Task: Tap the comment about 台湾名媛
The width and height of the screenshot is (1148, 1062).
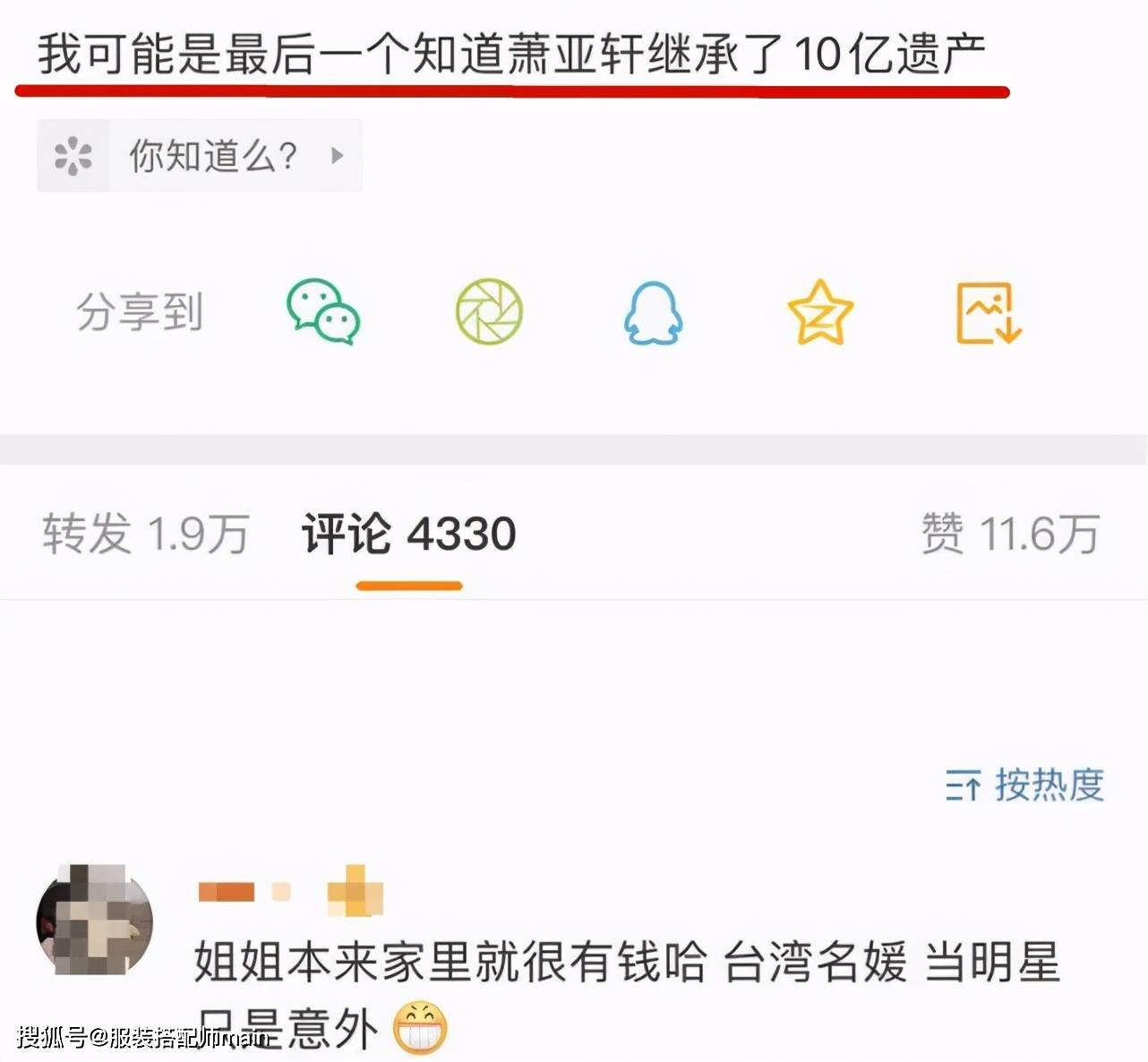Action: tap(627, 994)
